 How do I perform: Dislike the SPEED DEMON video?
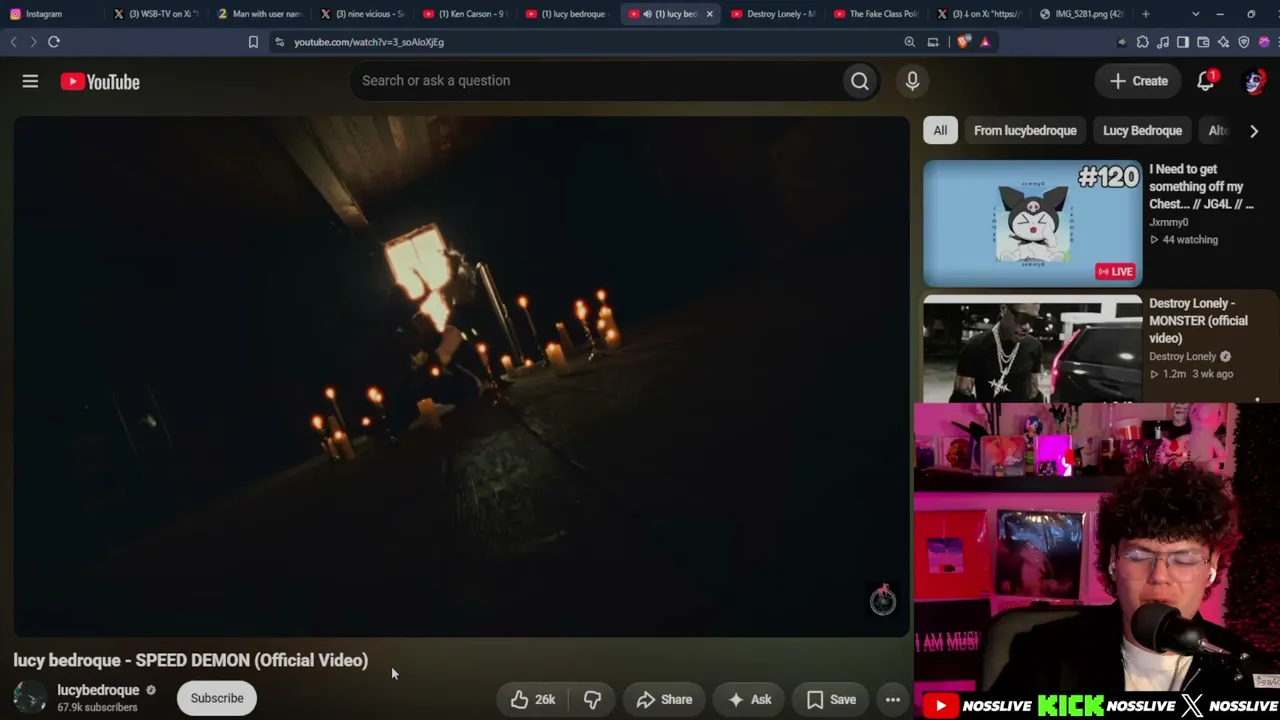tap(592, 699)
